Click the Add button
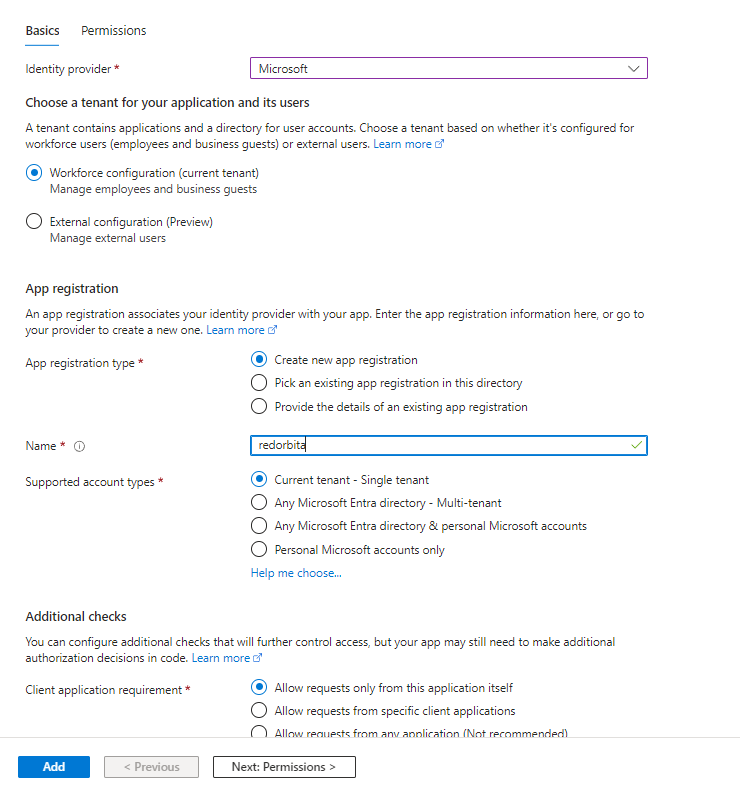This screenshot has width=740, height=788. pyautogui.click(x=54, y=767)
